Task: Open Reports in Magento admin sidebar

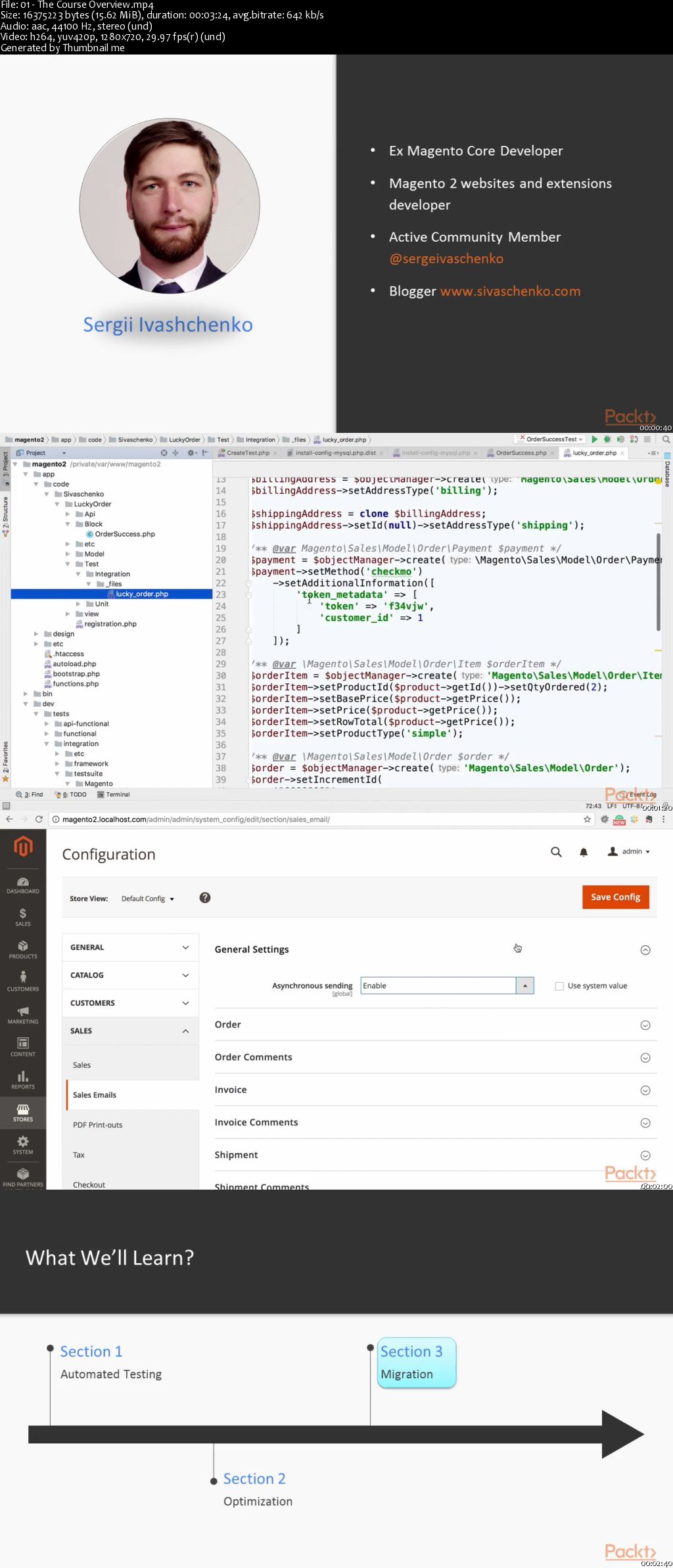Action: pos(23,1080)
